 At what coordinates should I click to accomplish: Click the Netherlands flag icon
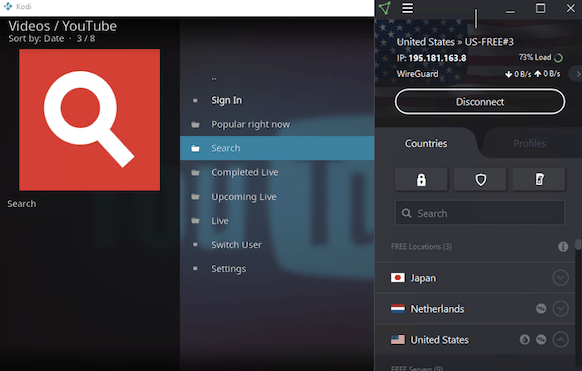(x=398, y=309)
